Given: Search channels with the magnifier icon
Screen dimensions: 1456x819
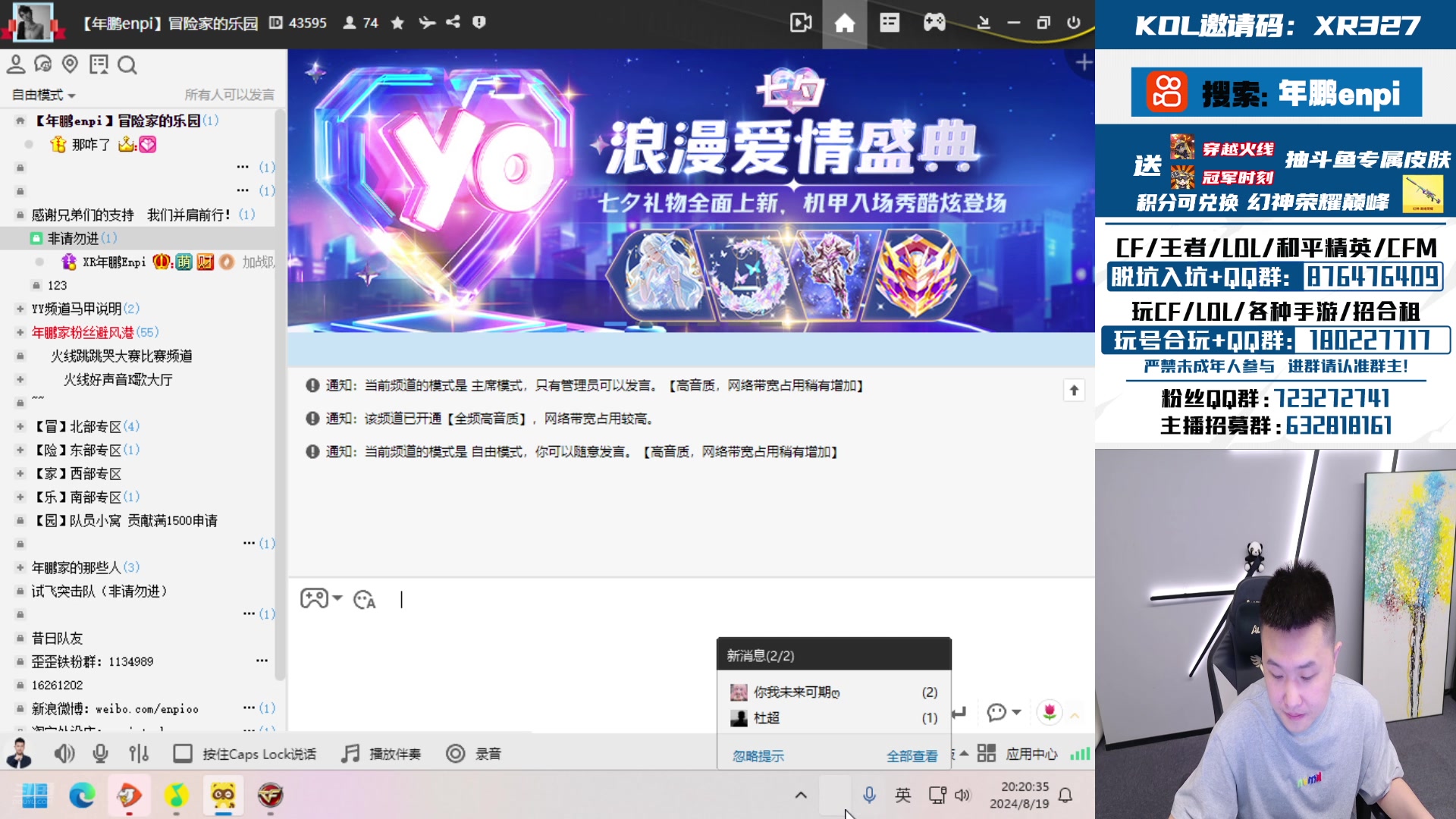Looking at the screenshot, I should [127, 65].
